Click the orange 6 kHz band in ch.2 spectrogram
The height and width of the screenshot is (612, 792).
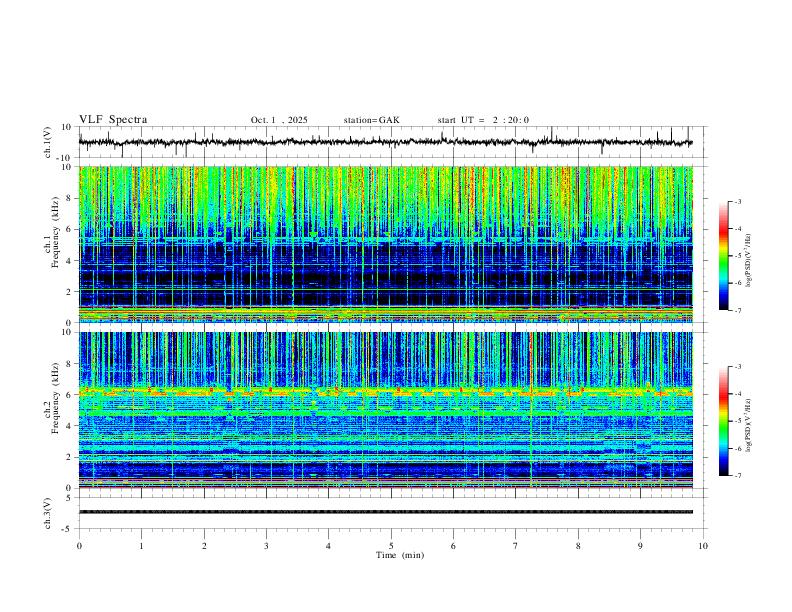coord(385,391)
